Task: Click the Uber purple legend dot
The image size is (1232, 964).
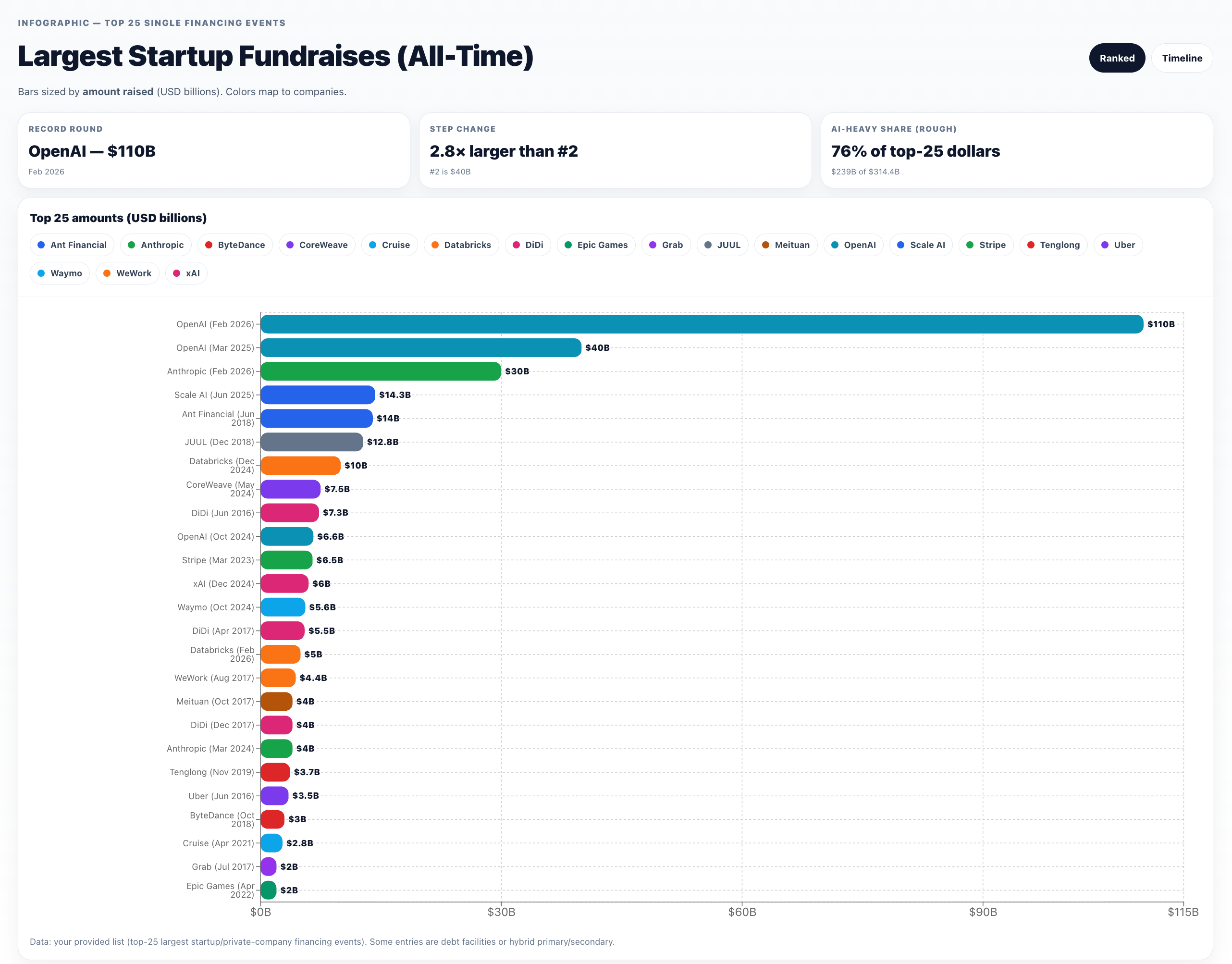Action: tap(1105, 245)
